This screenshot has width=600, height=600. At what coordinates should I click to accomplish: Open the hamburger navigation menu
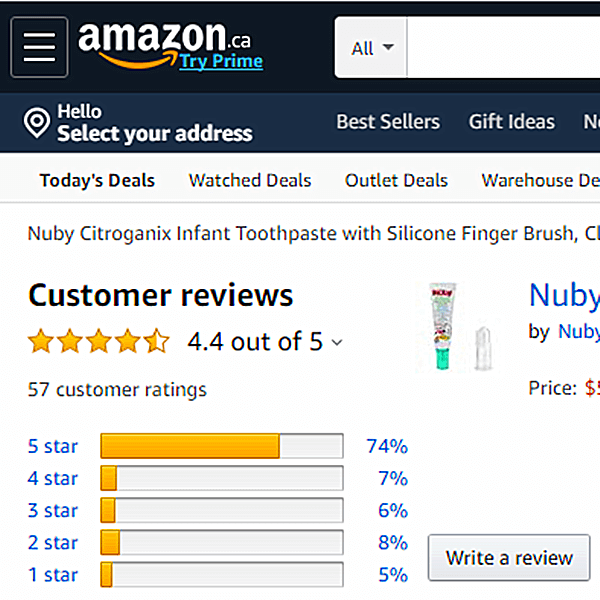point(39,47)
